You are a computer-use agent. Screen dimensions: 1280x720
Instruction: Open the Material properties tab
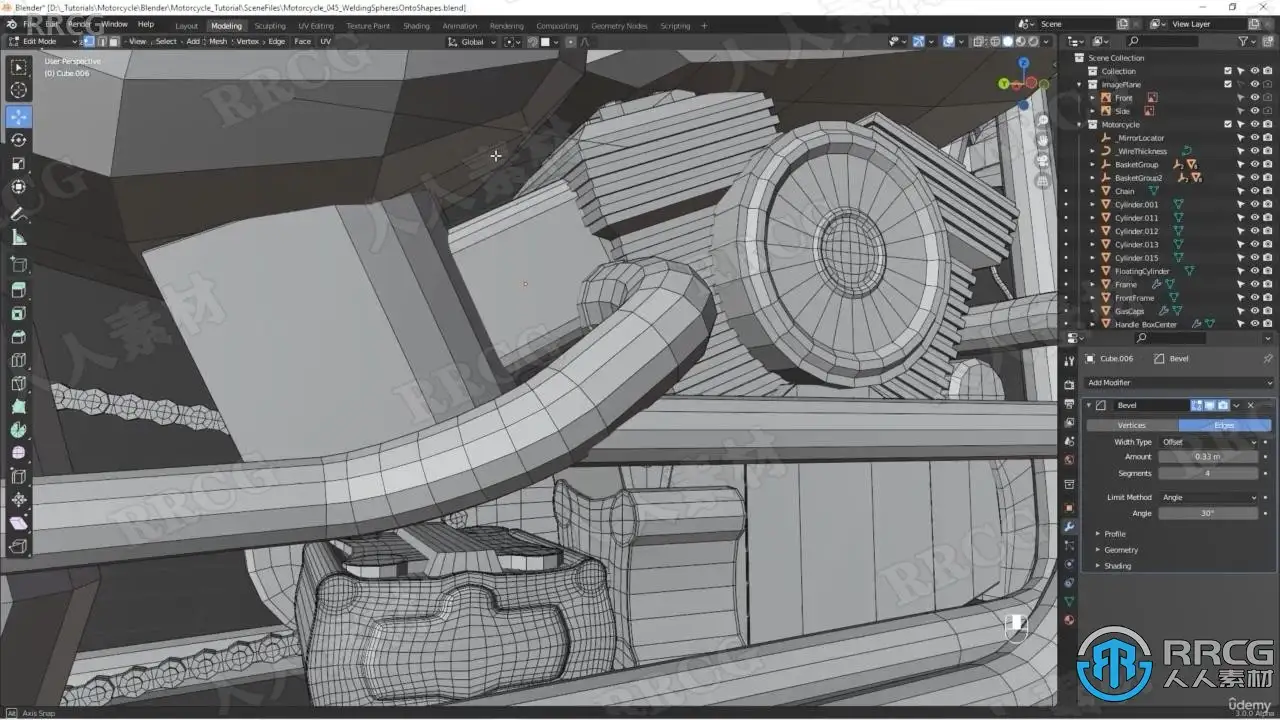click(x=1069, y=620)
